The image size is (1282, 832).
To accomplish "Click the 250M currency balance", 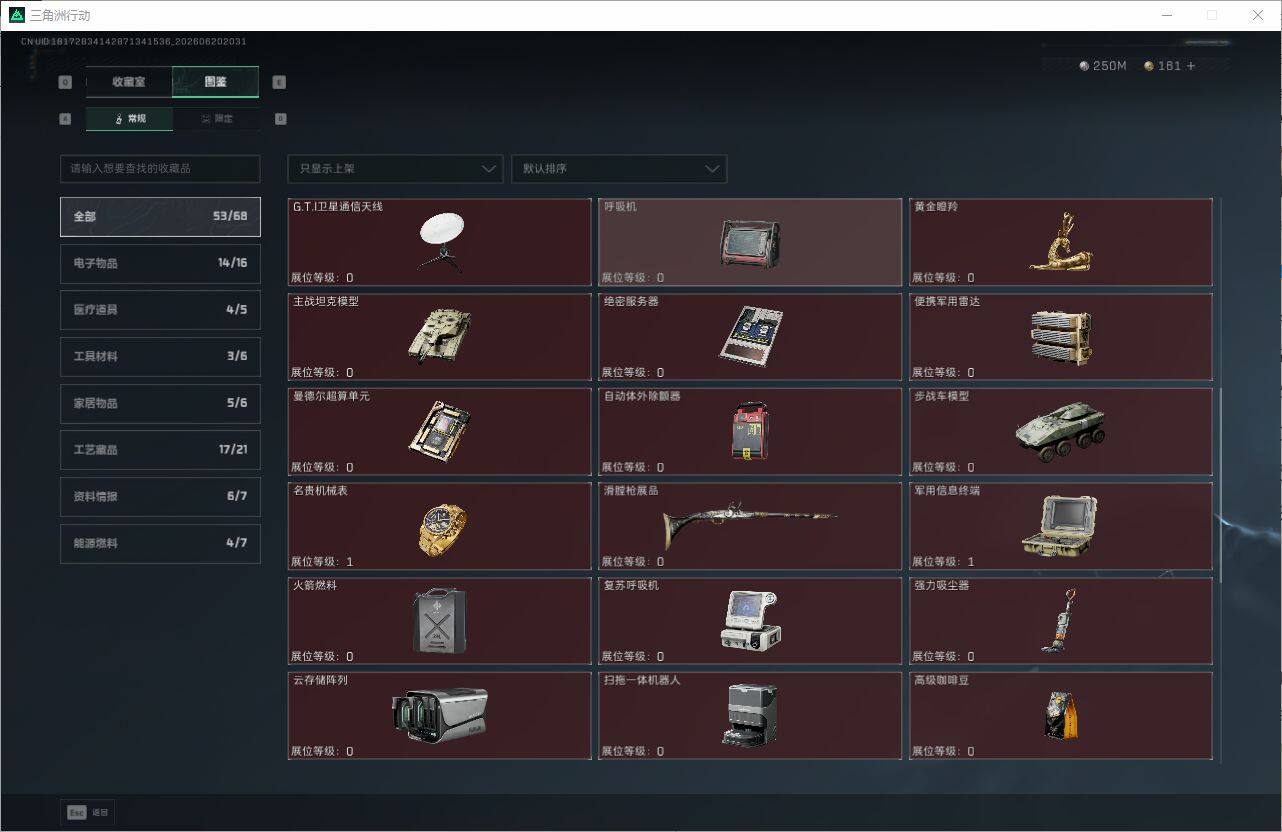I will coord(1103,66).
